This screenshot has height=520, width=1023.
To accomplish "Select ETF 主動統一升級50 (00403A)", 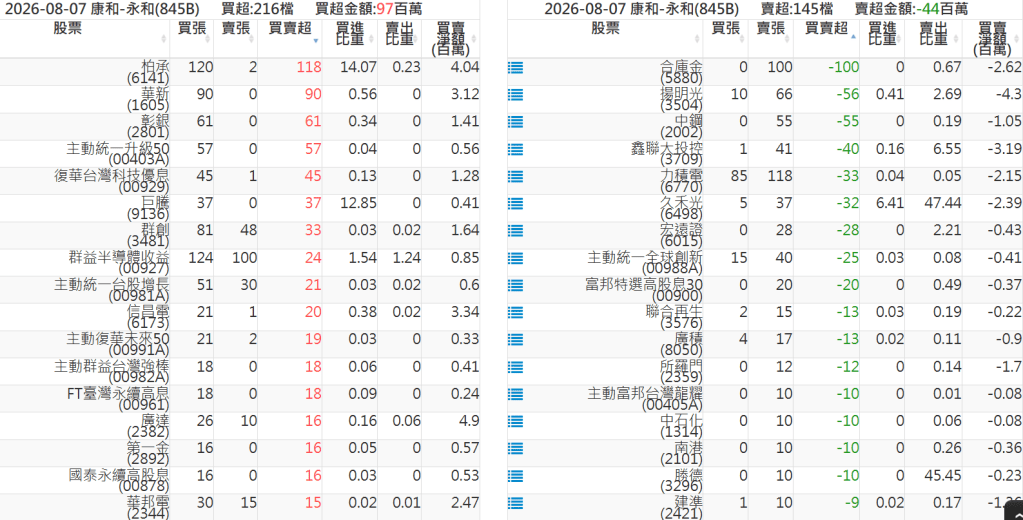I will (118, 154).
